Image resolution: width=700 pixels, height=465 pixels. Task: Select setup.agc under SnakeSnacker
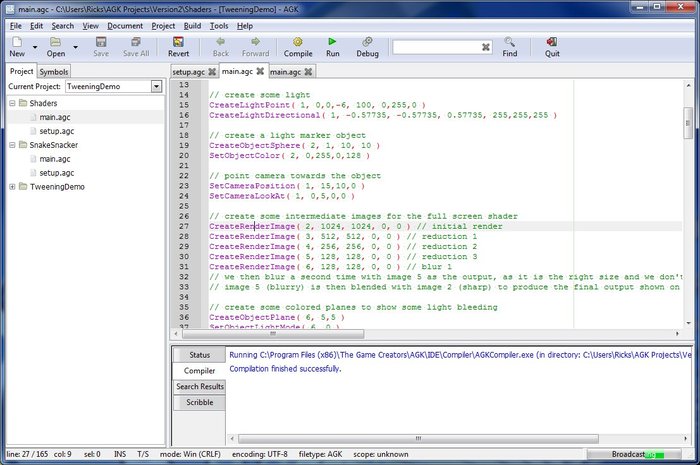[56, 173]
